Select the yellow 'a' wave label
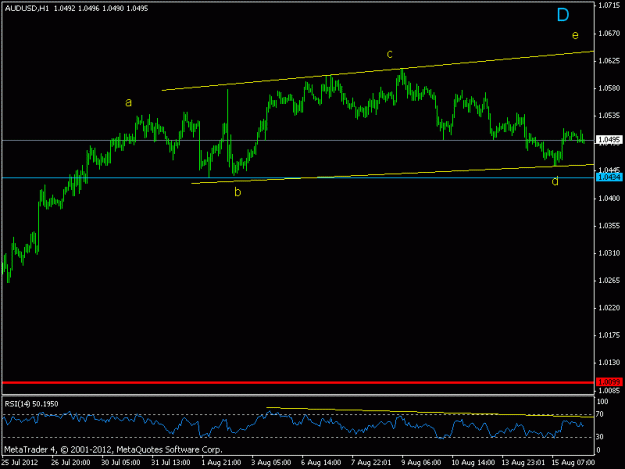Screen dimensions: 625x469 [128, 103]
